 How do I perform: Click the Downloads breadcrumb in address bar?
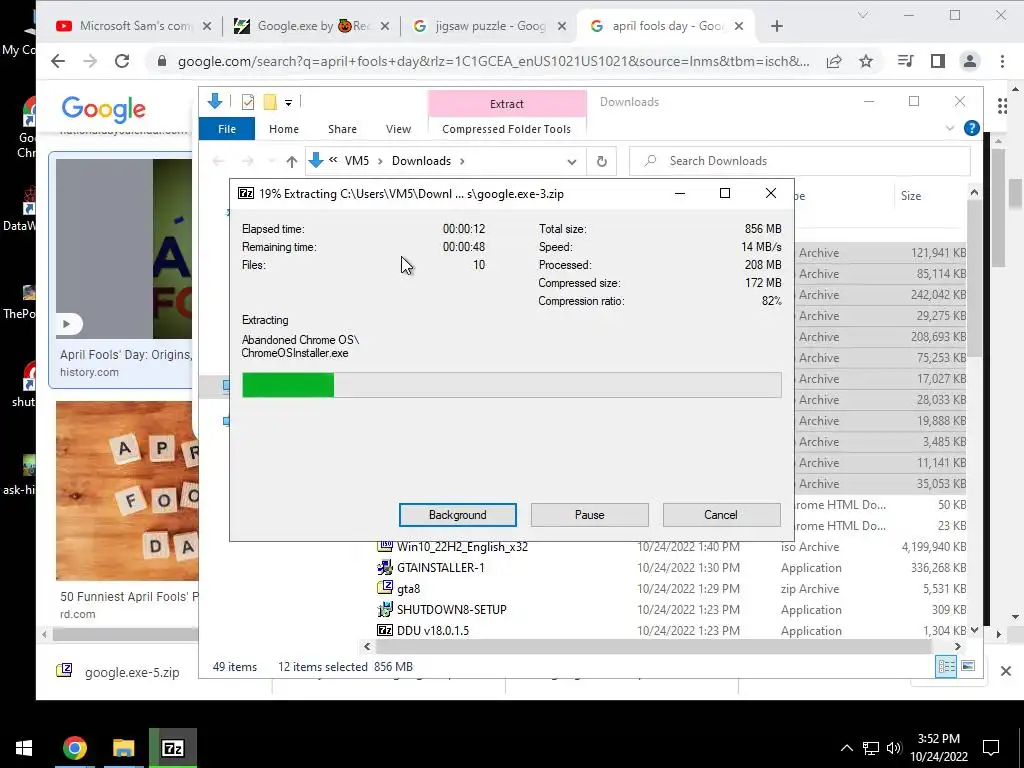(x=421, y=161)
